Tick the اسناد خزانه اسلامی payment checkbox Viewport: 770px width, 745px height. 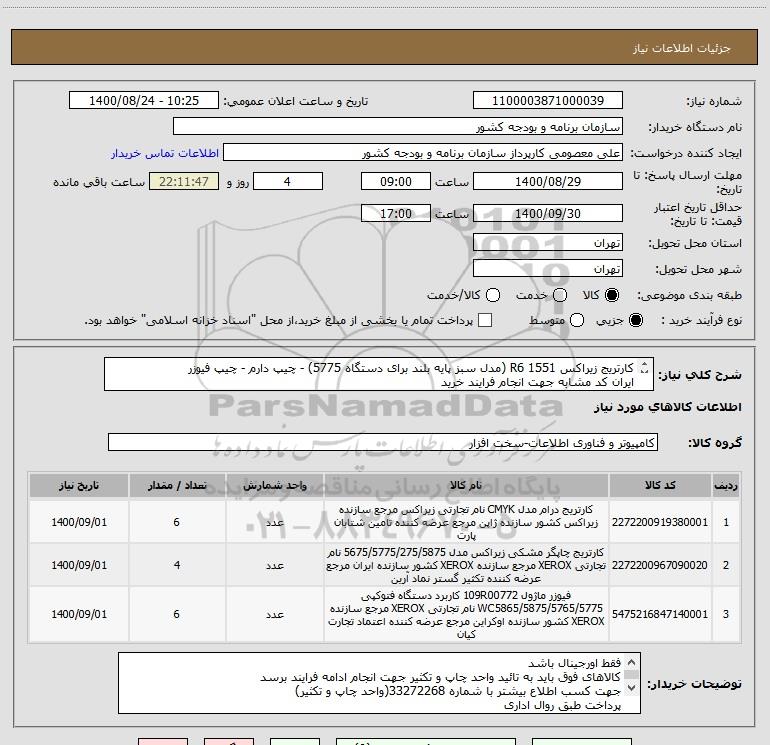[485, 320]
